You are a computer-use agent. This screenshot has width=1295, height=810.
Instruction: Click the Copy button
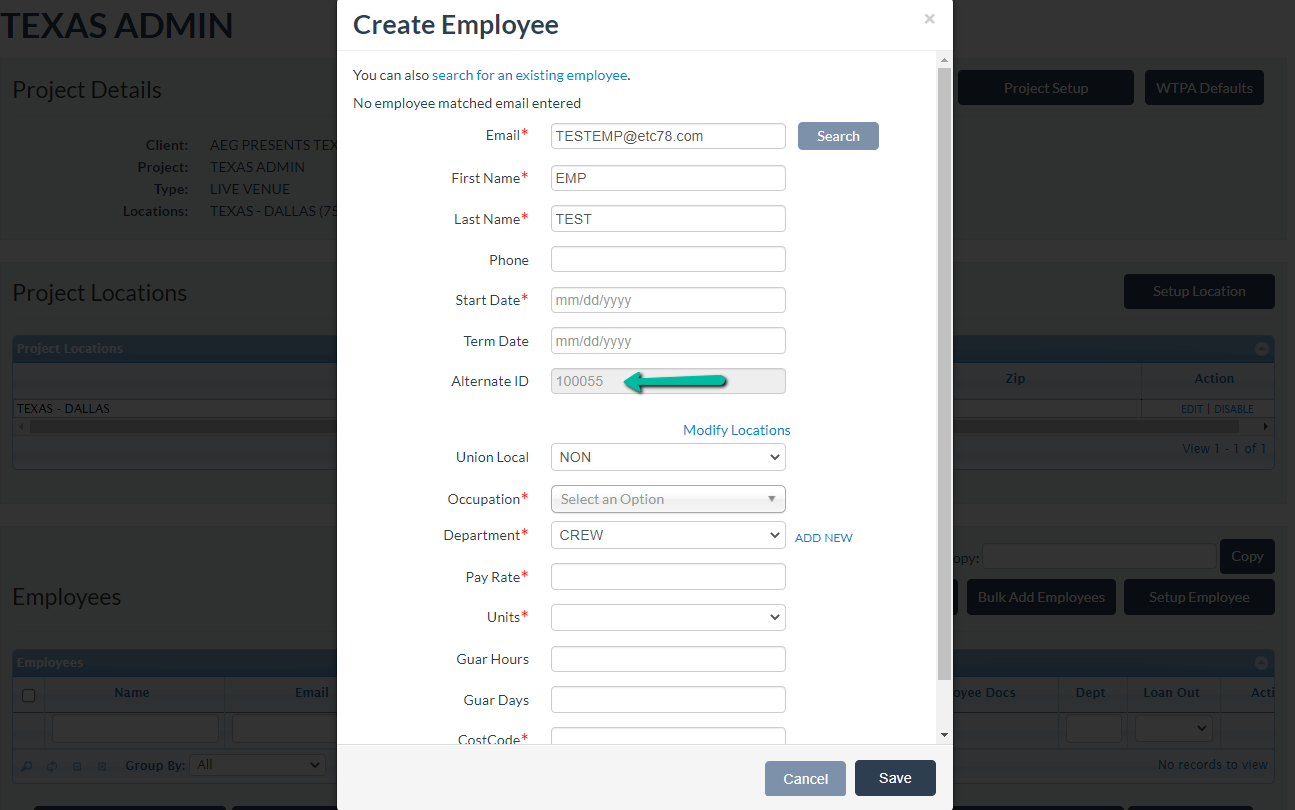pos(1247,557)
